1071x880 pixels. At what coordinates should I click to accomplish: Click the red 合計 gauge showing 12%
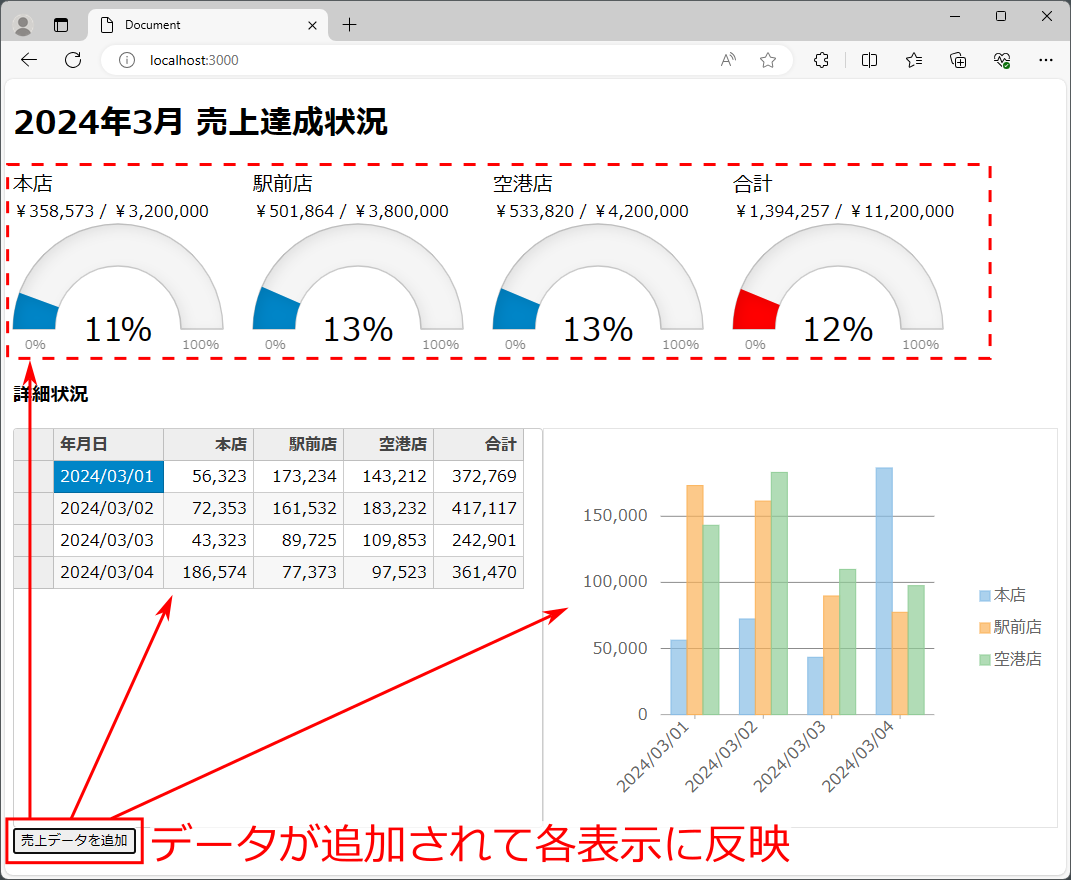[838, 287]
